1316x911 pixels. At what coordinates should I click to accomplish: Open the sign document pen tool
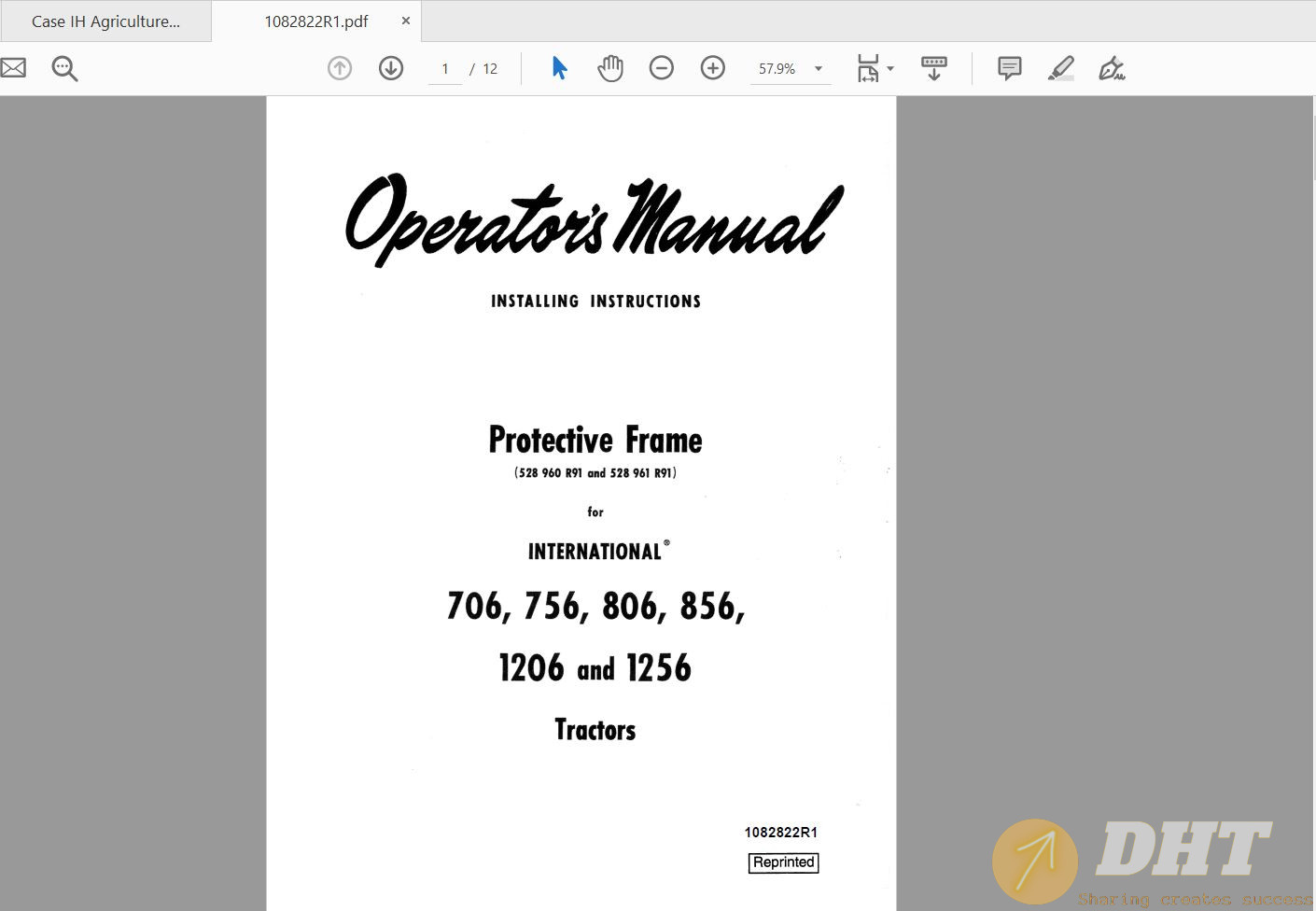coord(1112,68)
